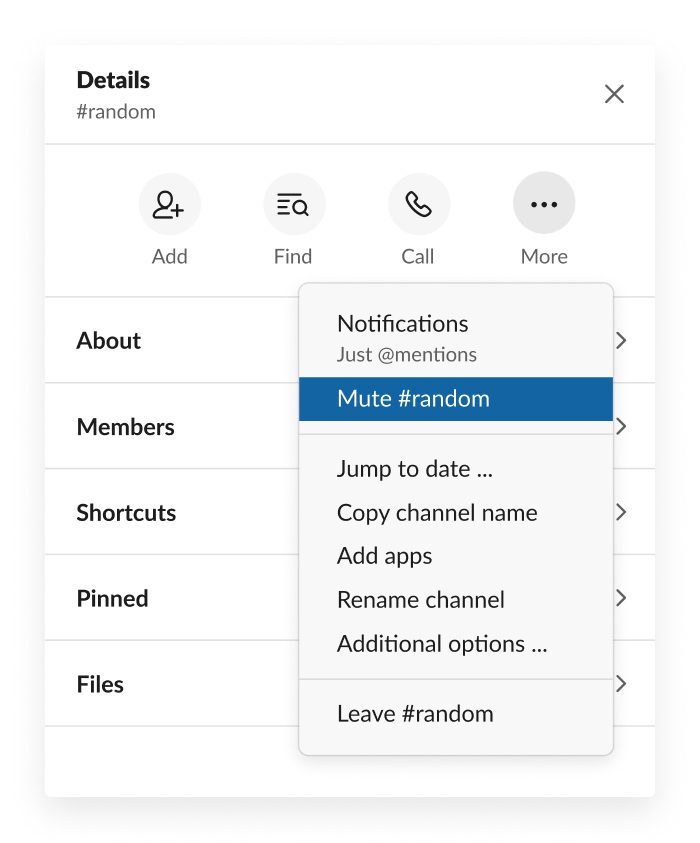This screenshot has height=843, width=700.
Task: Click the Add people icon
Action: pos(169,204)
